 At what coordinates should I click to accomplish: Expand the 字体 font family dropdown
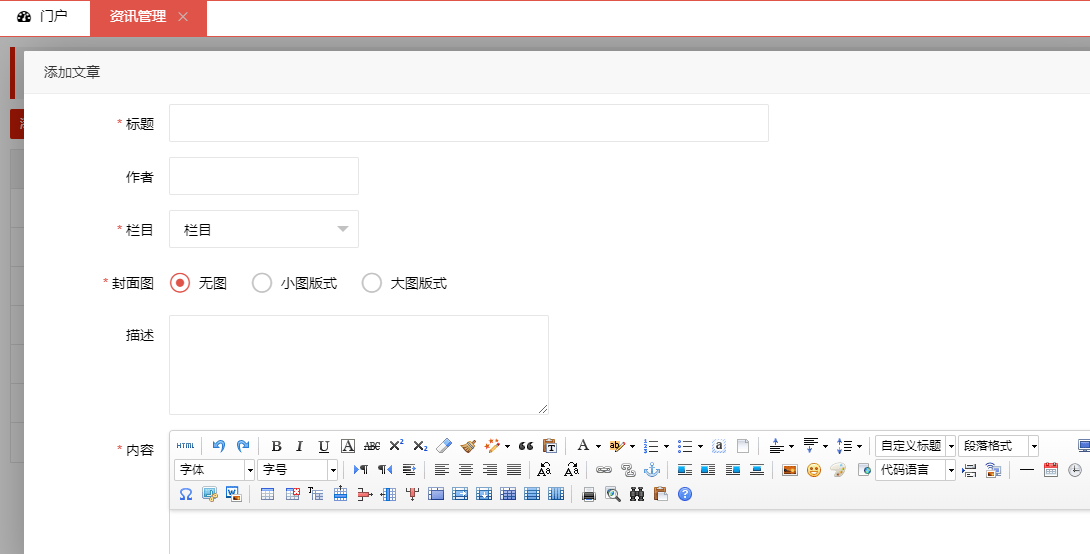point(216,470)
